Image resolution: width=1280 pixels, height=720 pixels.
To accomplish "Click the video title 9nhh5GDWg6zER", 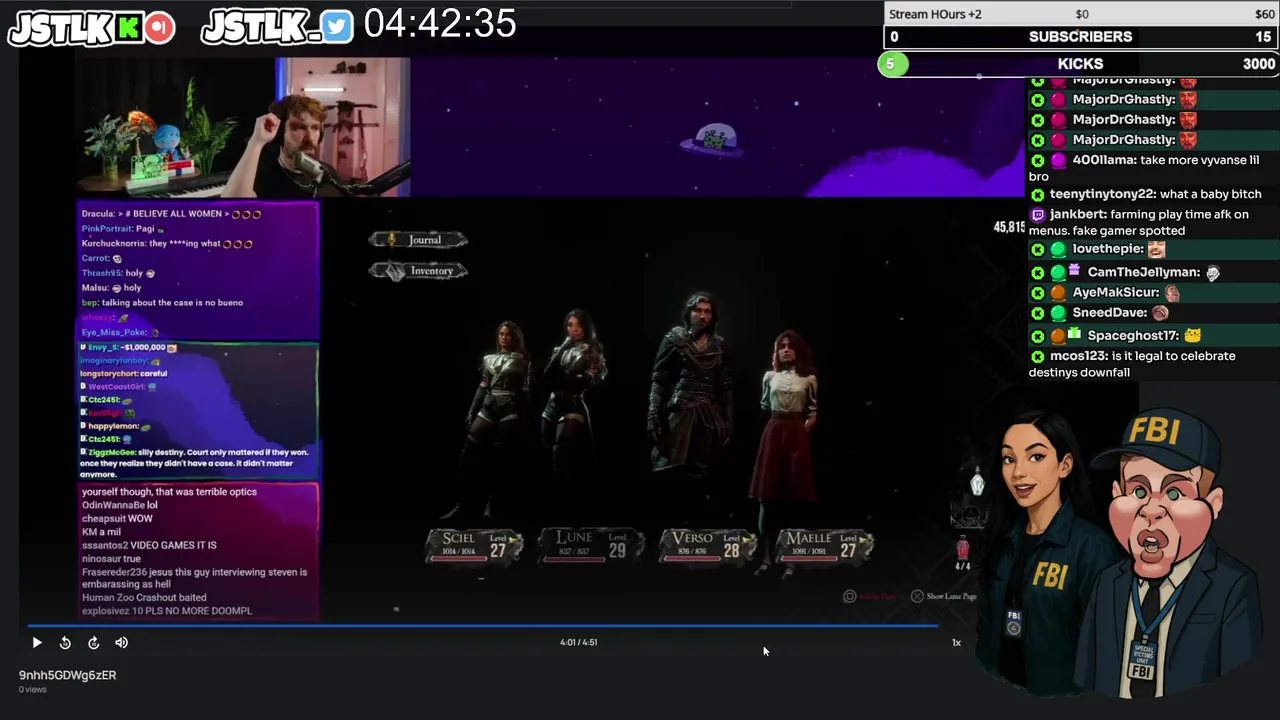I will click(x=67, y=675).
